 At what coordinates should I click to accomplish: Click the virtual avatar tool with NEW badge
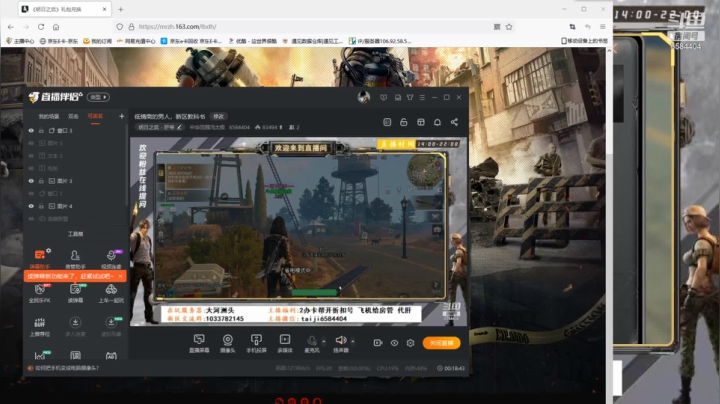click(111, 326)
